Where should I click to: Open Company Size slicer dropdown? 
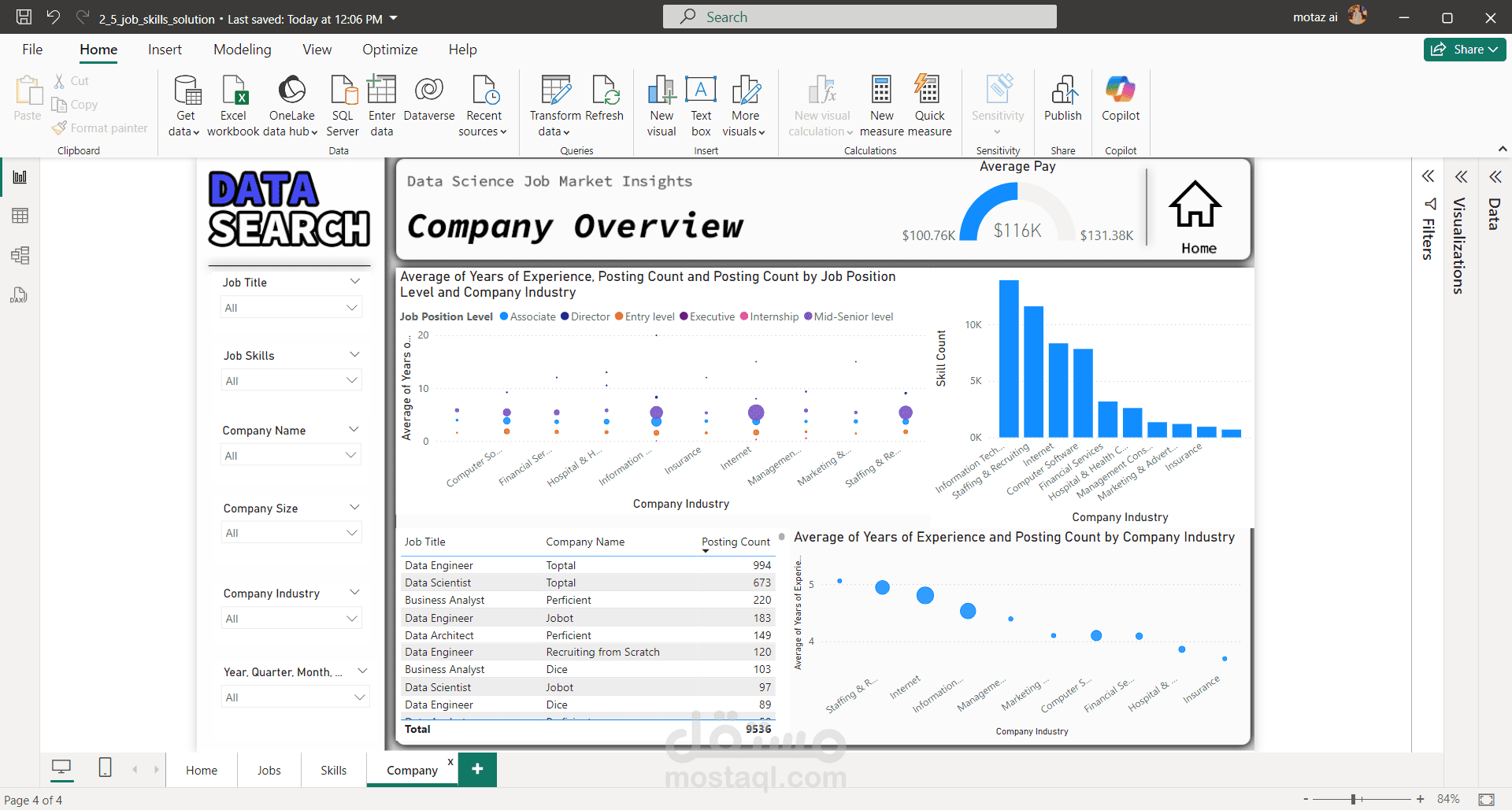[291, 533]
